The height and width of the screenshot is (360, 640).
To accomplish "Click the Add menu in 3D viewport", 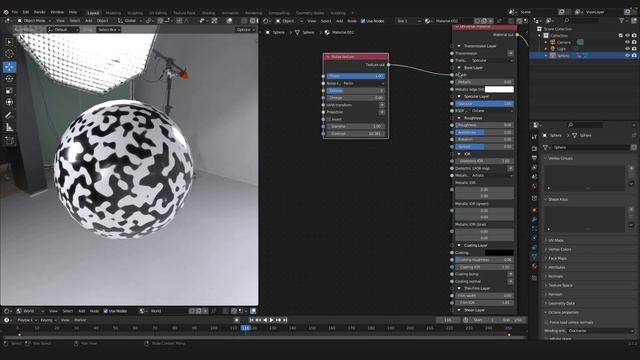I will click(89, 21).
